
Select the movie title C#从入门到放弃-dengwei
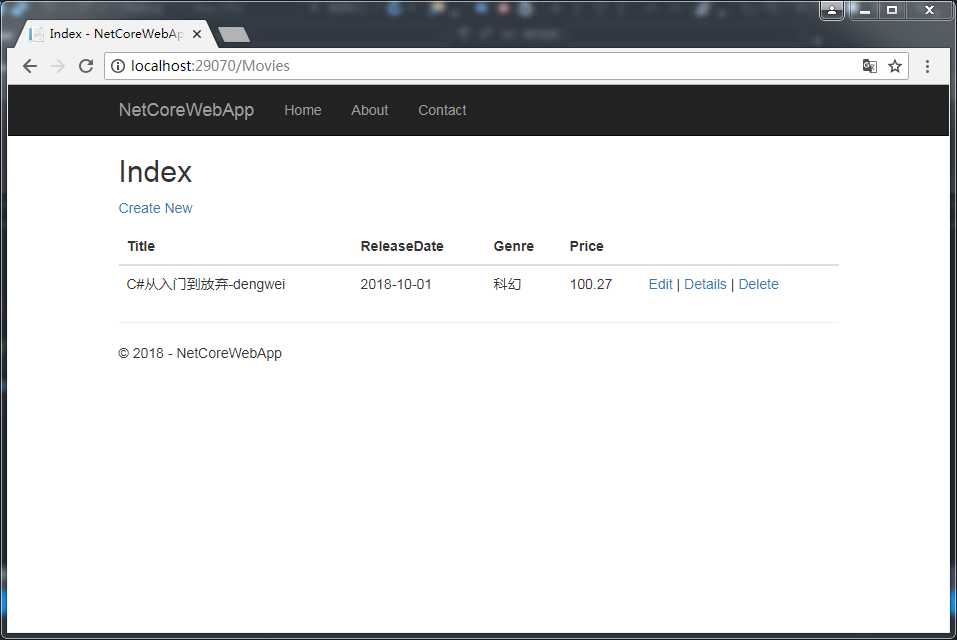pos(206,284)
